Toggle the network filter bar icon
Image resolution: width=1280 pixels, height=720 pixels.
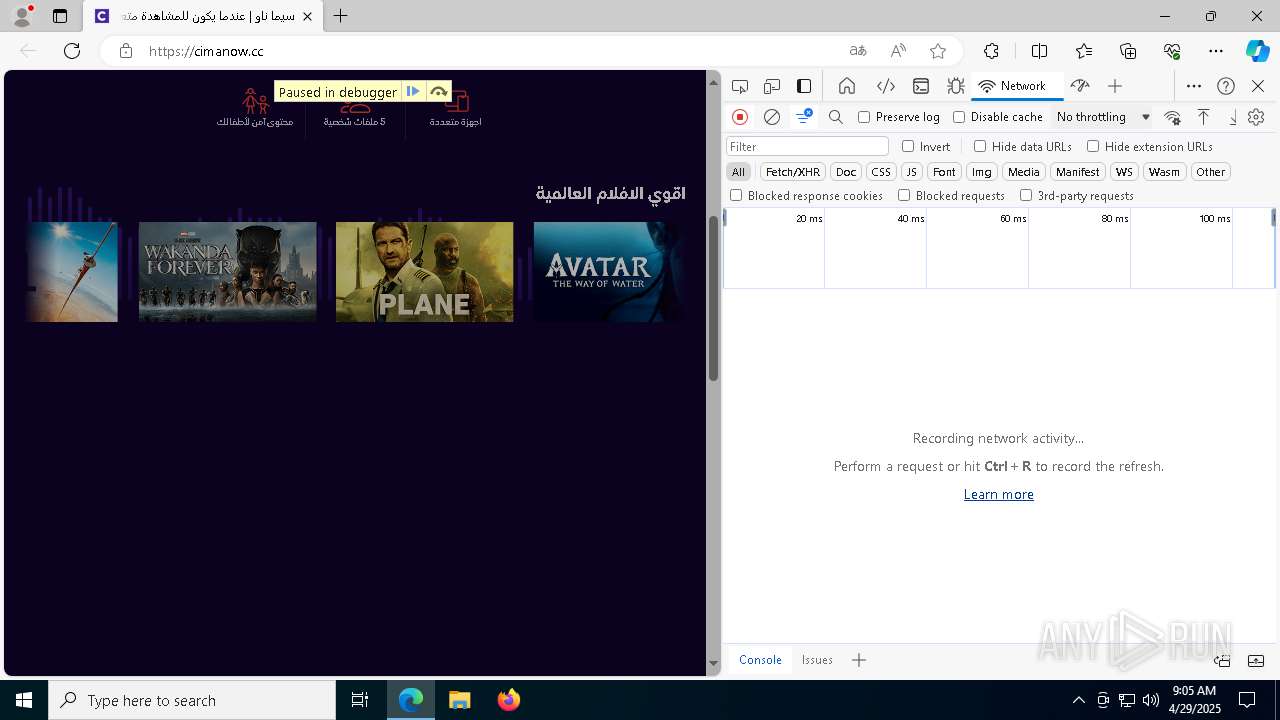click(804, 117)
